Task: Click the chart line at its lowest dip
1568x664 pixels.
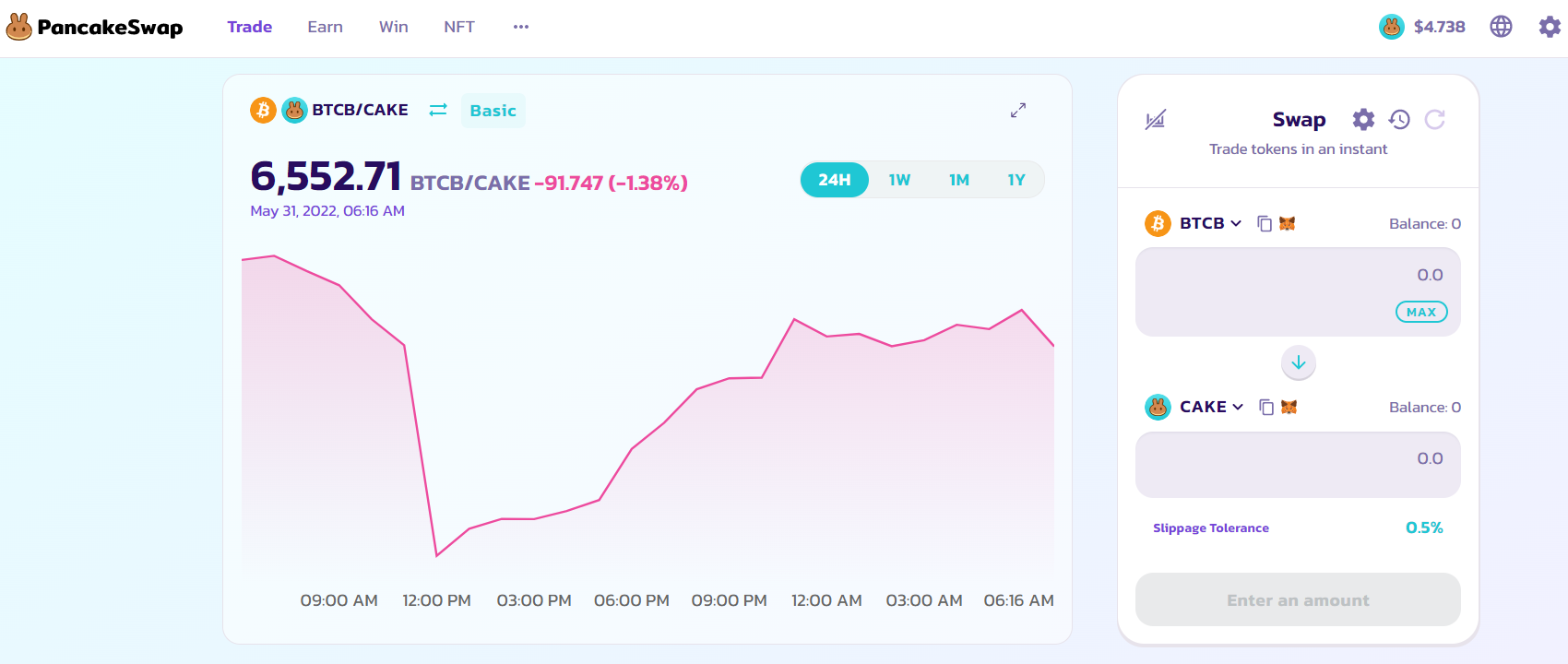Action: (x=437, y=555)
